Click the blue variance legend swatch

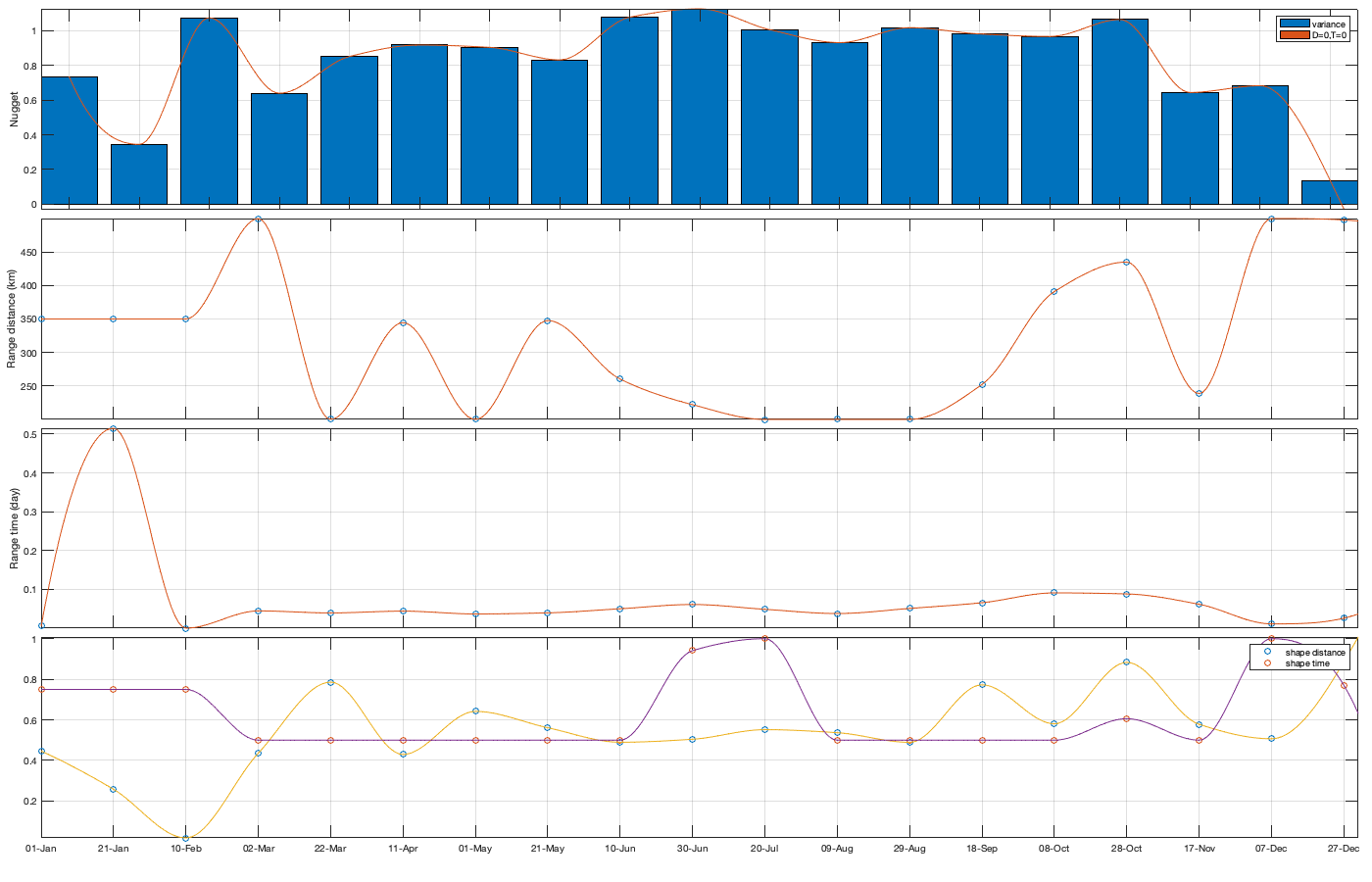tap(1295, 24)
